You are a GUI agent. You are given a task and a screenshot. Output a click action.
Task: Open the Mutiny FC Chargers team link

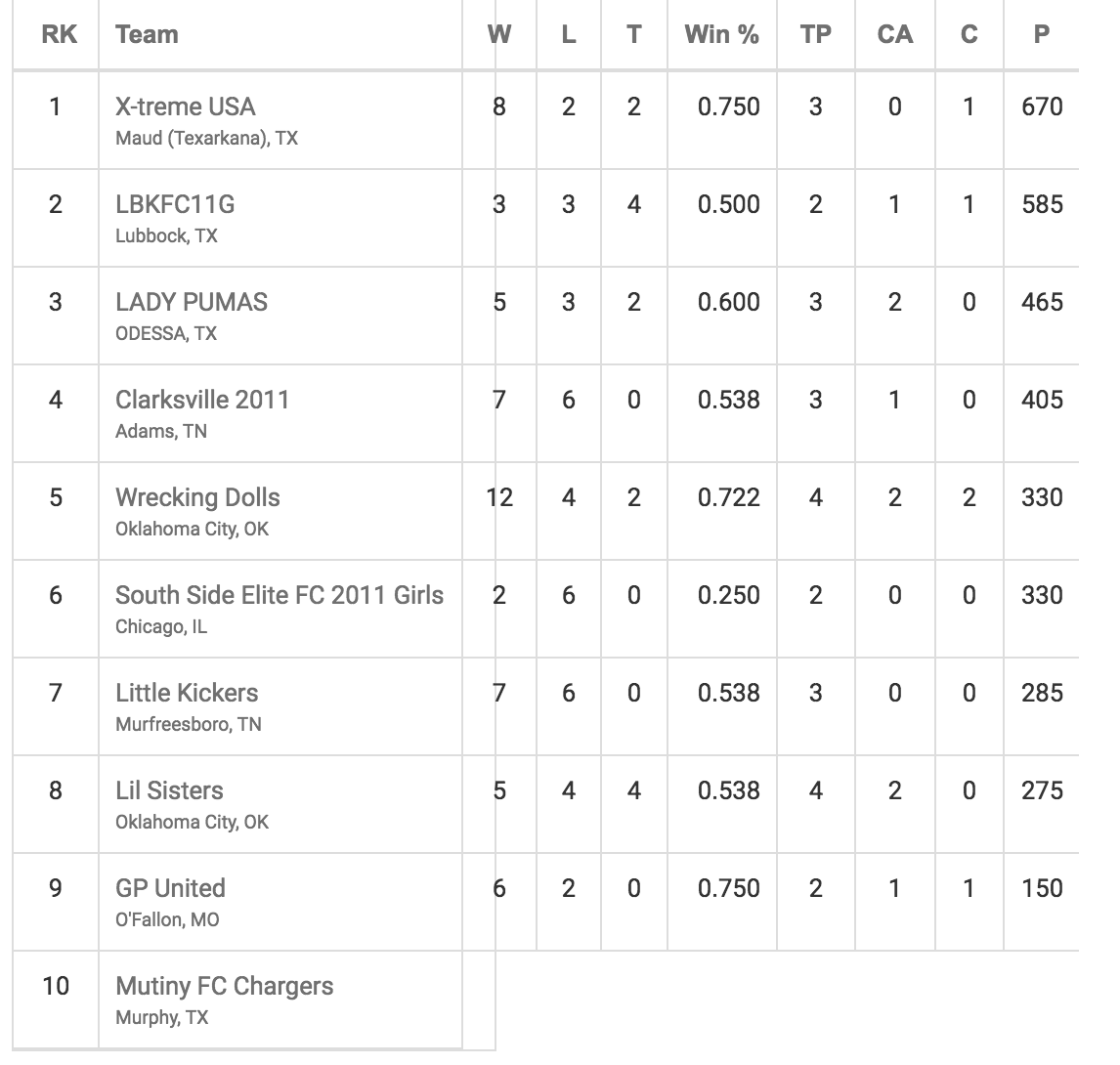[x=224, y=986]
